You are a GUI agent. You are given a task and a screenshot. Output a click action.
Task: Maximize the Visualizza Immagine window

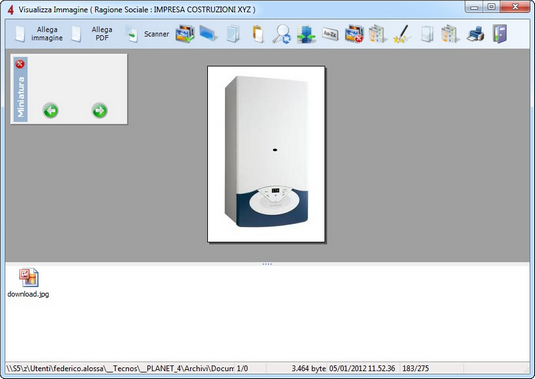tap(491, 6)
